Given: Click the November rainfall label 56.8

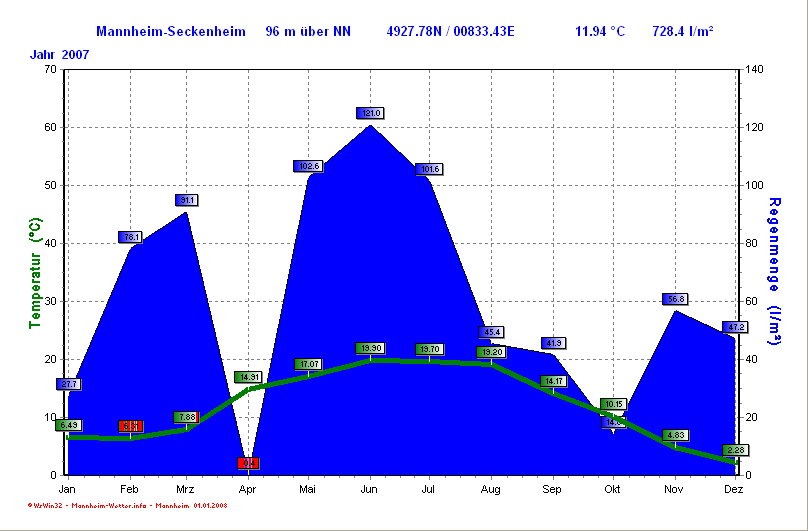Looking at the screenshot, I should click(675, 299).
